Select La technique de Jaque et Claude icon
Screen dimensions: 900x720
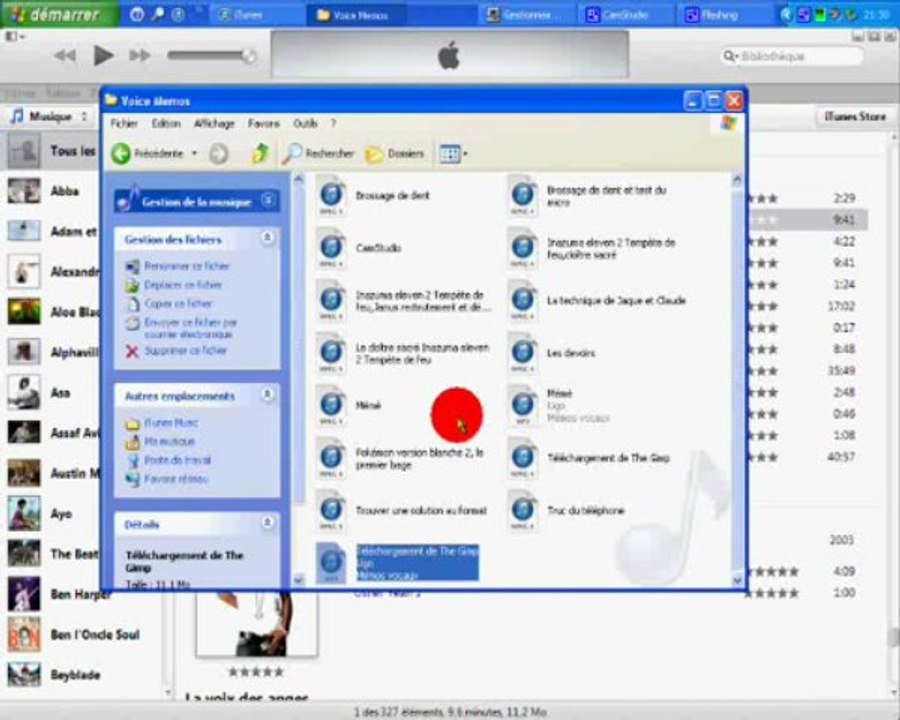click(x=523, y=300)
